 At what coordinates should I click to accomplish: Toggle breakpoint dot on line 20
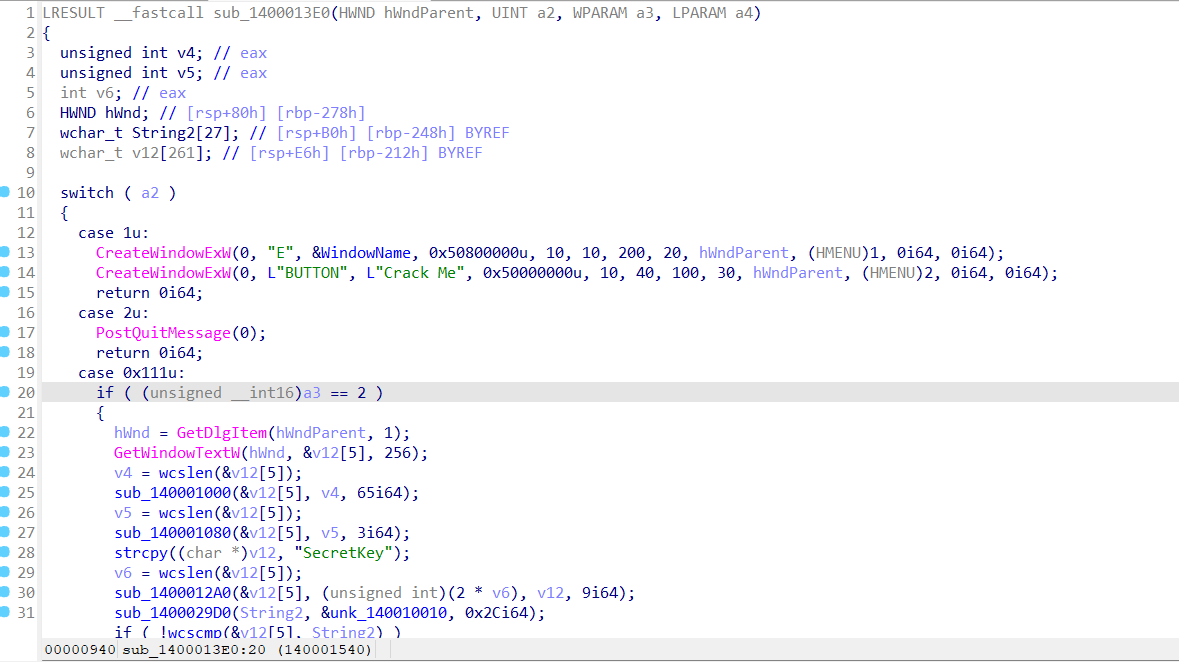pos(5,393)
